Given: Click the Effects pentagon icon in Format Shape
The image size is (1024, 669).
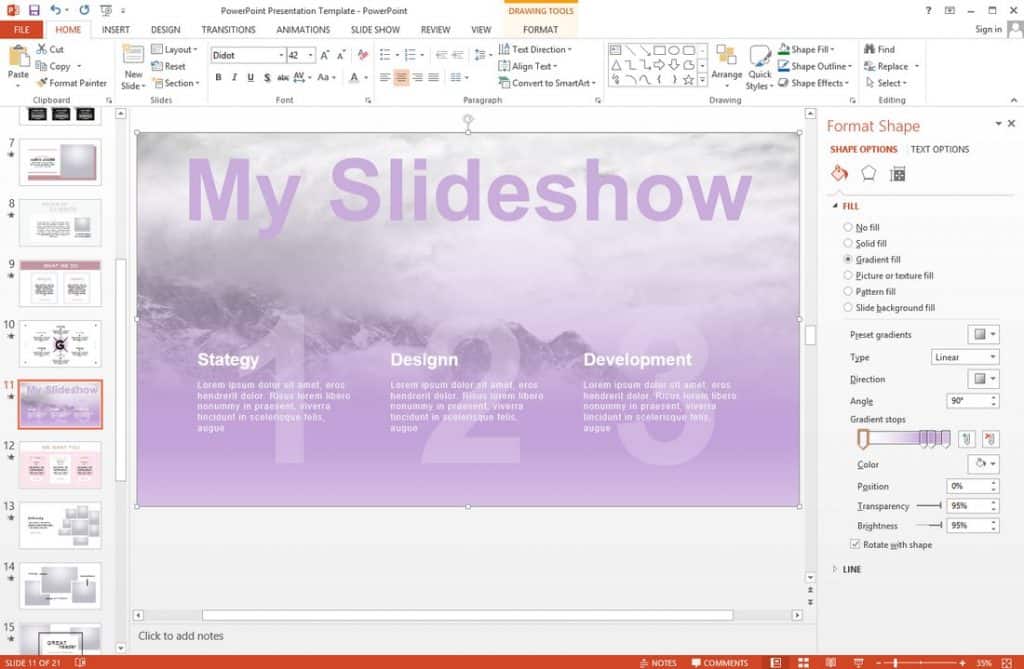Looking at the screenshot, I should [868, 173].
